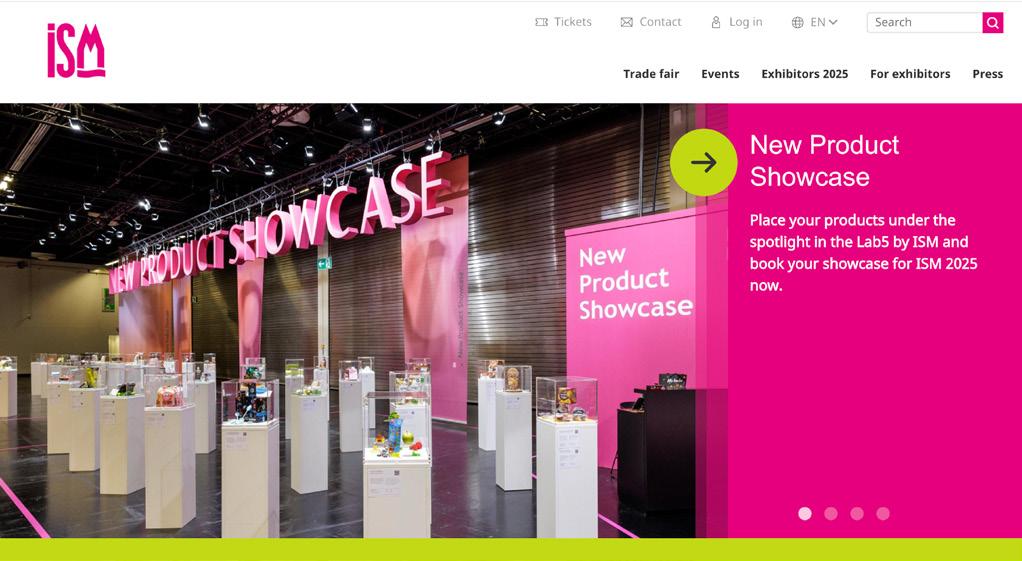The image size is (1022, 561).
Task: Click the ISM logo
Action: pyautogui.click(x=76, y=51)
